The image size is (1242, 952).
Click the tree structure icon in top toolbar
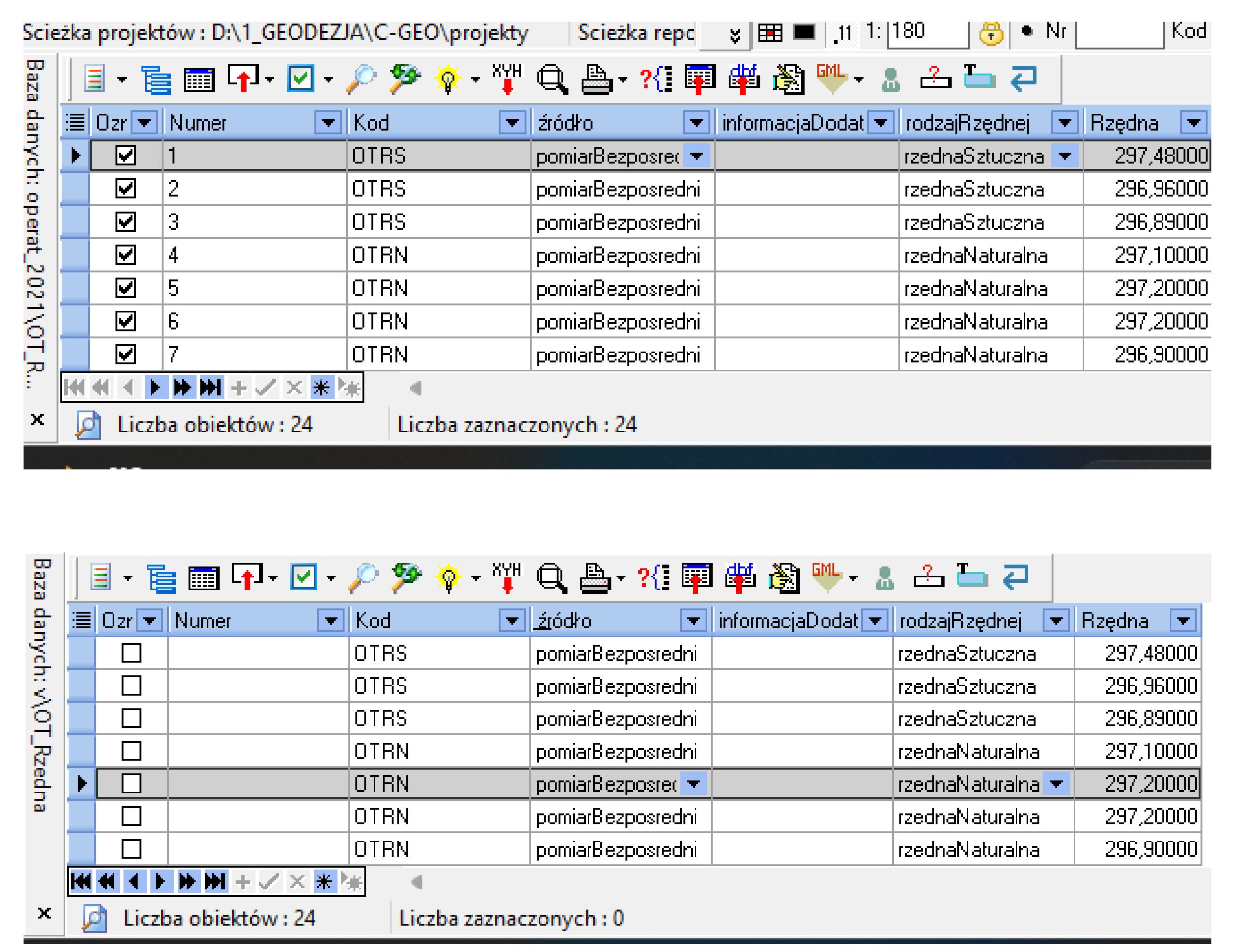[156, 79]
